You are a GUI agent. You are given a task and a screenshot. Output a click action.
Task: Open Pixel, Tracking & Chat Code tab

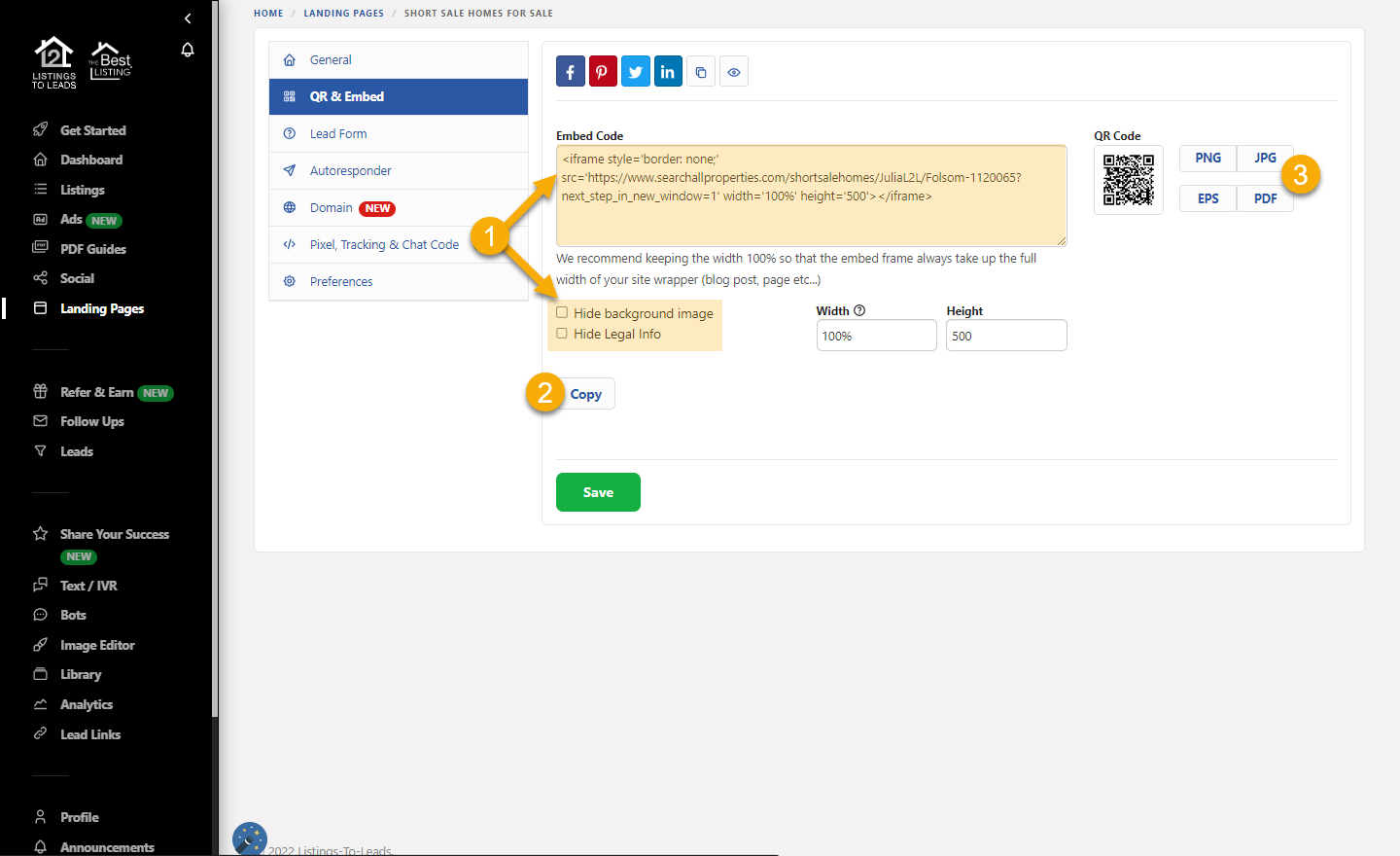(x=384, y=245)
